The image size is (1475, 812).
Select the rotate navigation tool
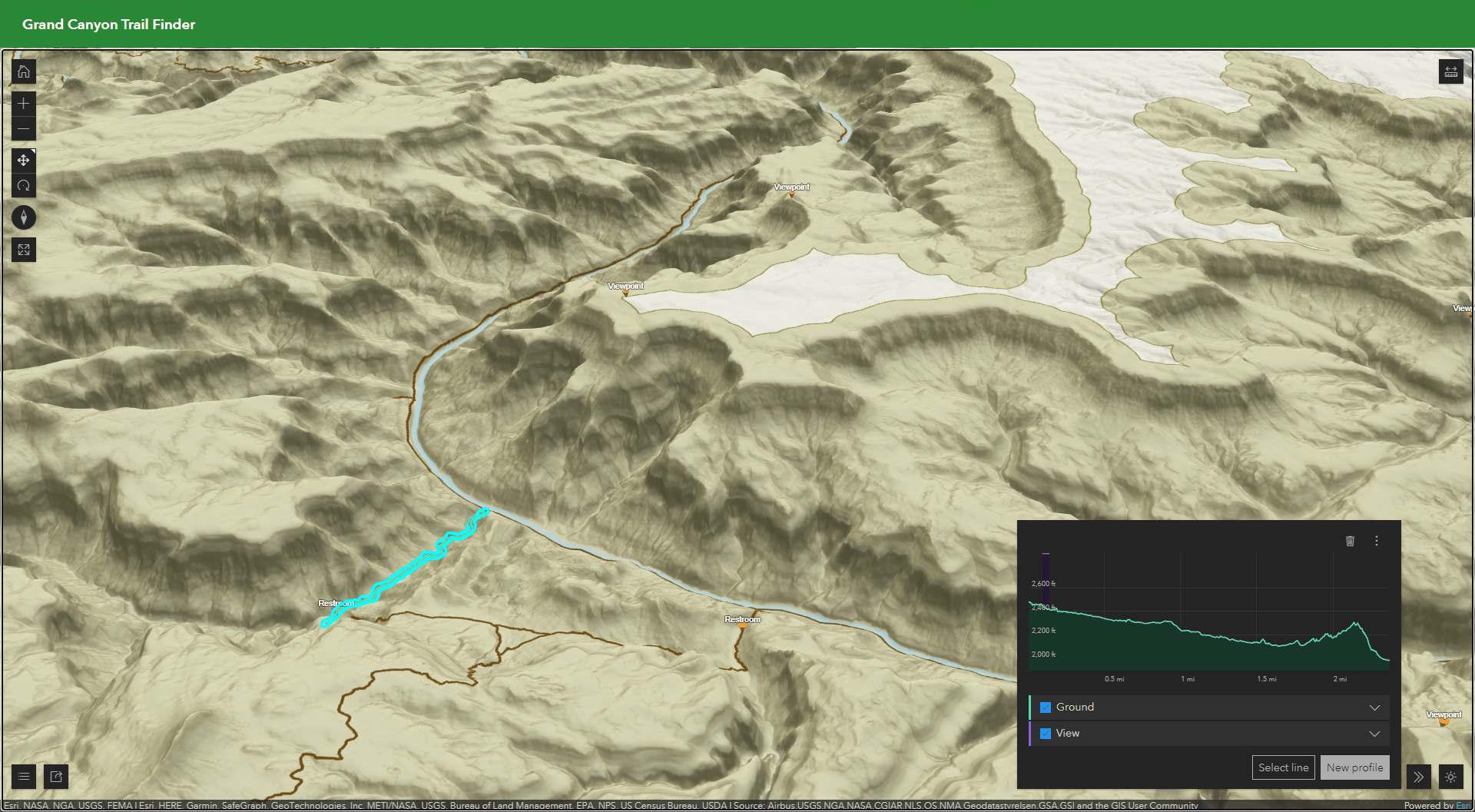tap(24, 185)
